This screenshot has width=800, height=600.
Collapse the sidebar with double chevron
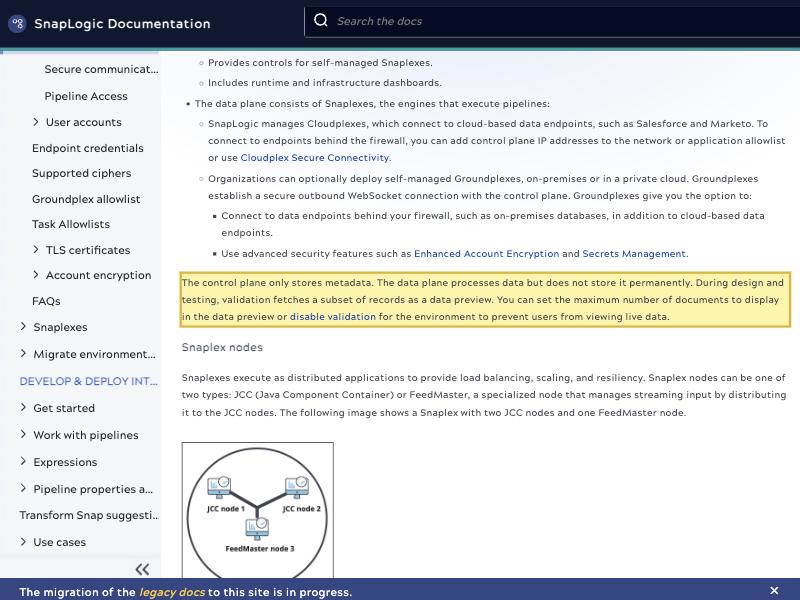coord(142,569)
